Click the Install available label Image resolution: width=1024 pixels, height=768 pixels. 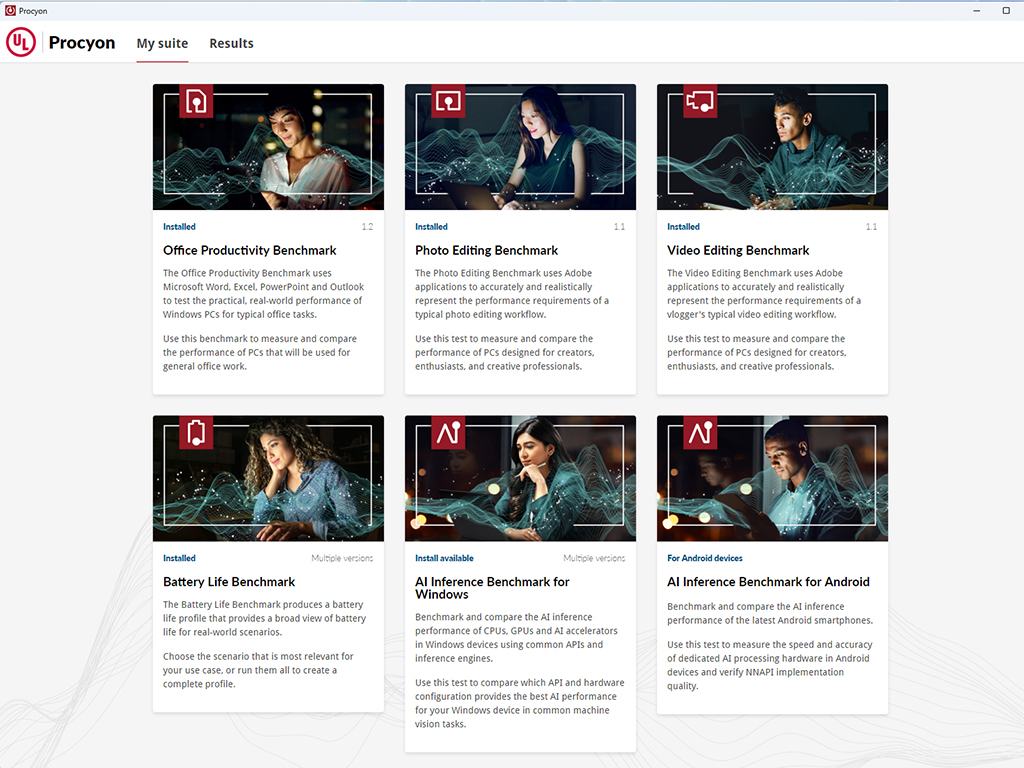click(x=444, y=558)
